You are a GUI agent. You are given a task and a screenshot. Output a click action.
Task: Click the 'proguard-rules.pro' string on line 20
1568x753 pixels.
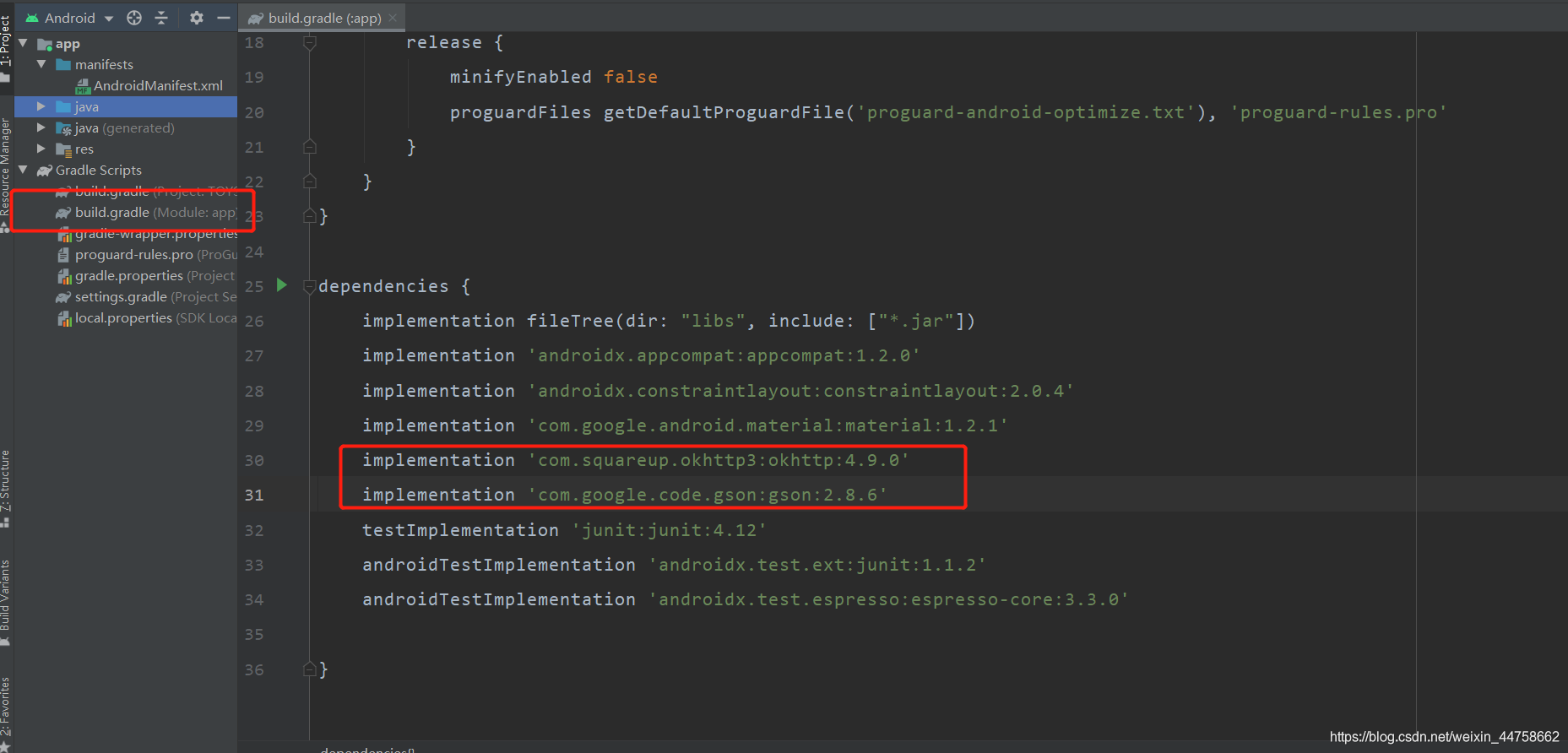[x=1338, y=112]
